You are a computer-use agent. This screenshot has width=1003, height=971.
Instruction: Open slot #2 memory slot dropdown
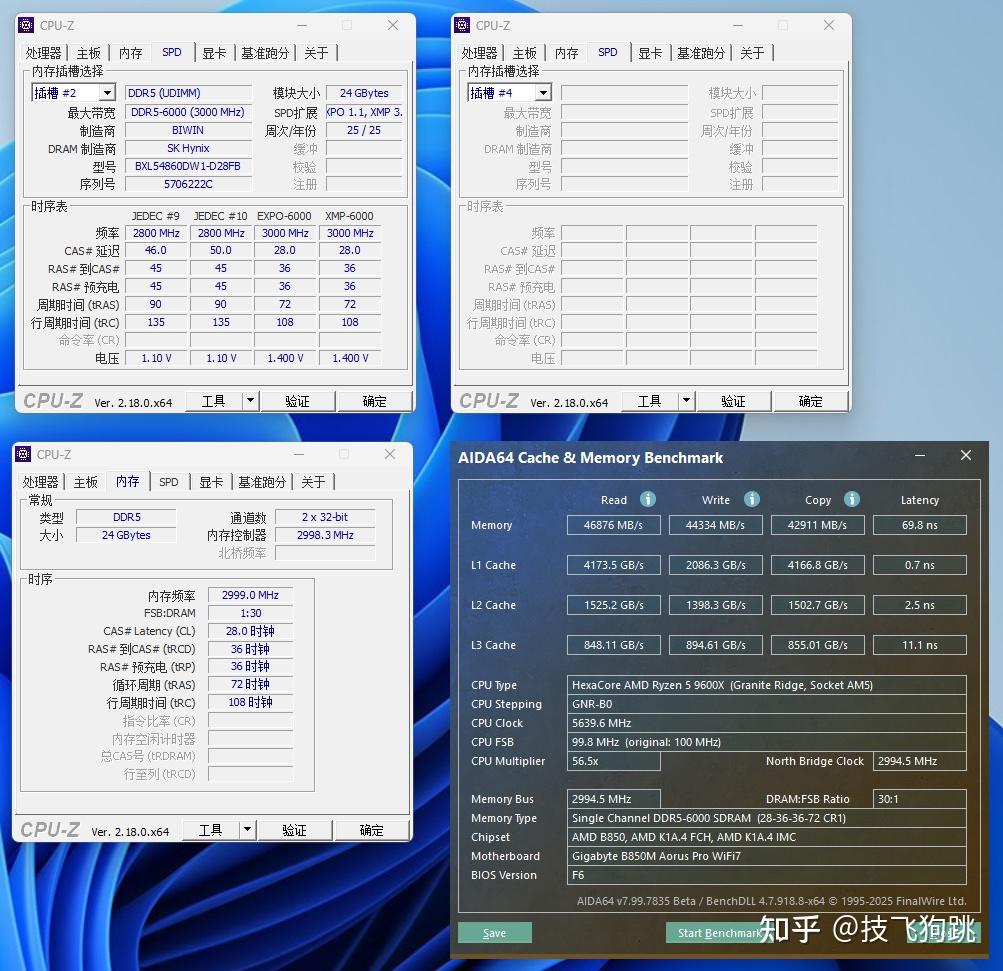pyautogui.click(x=107, y=93)
